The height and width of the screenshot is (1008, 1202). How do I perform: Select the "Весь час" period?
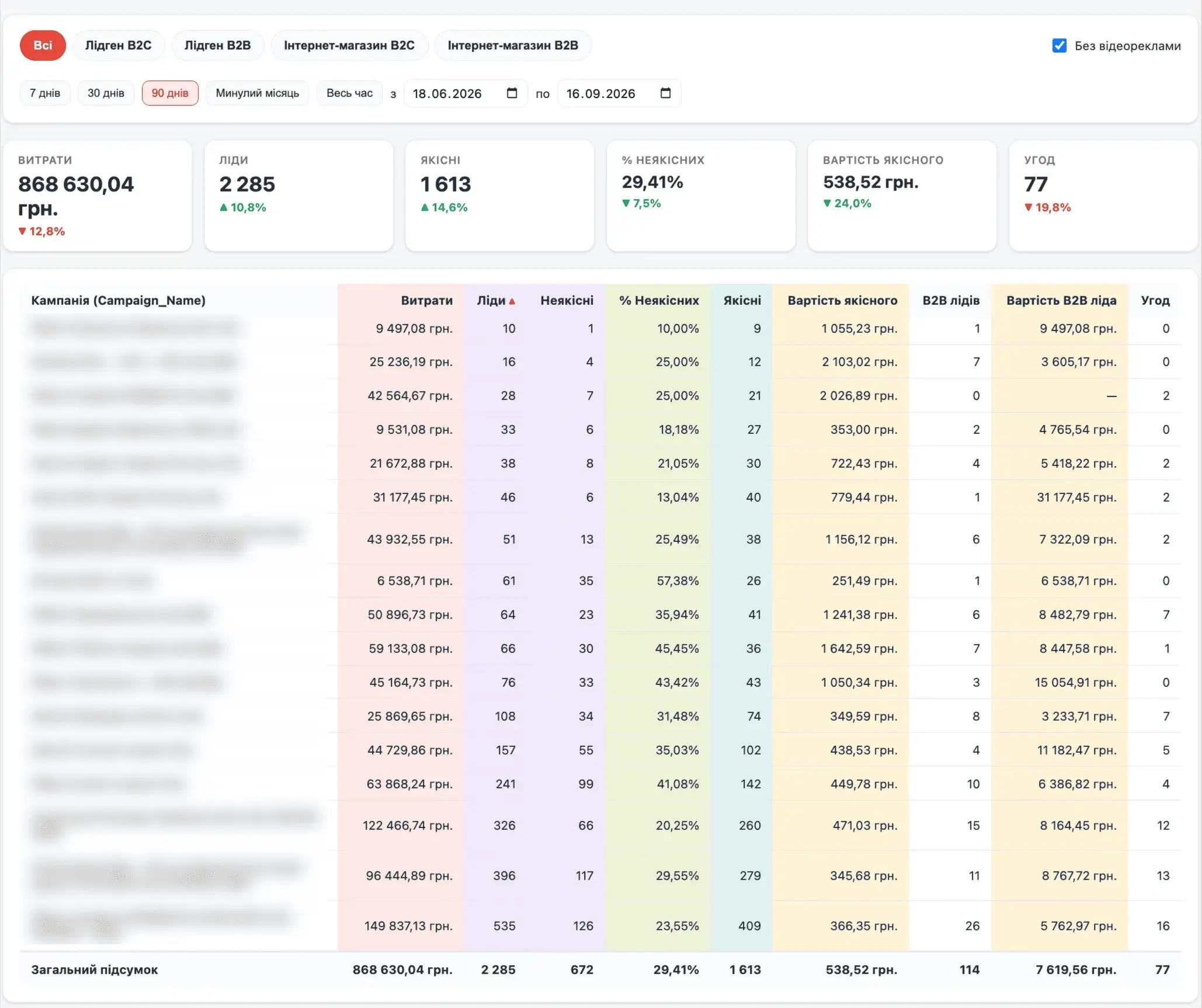point(349,93)
